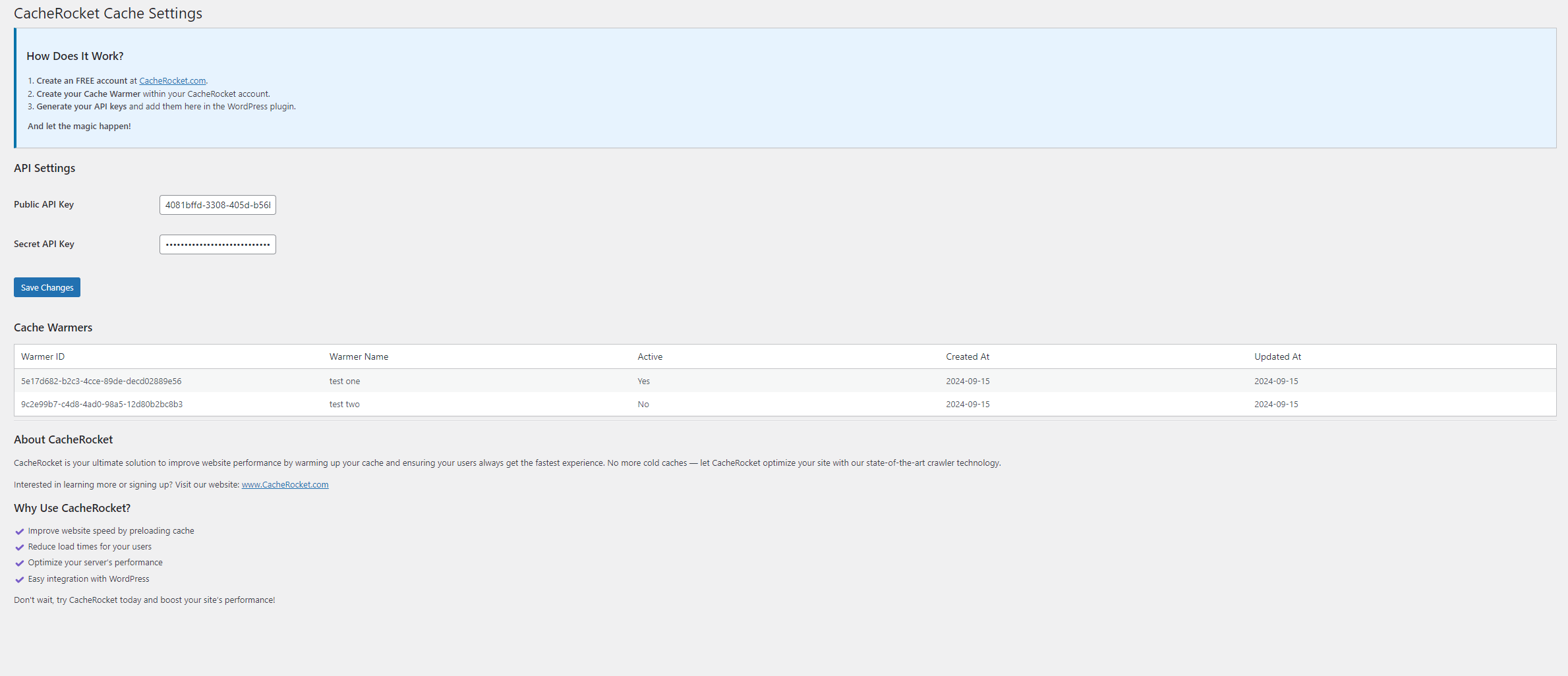Select the Warmer ID column header
This screenshot has height=676, width=1568.
pos(43,356)
